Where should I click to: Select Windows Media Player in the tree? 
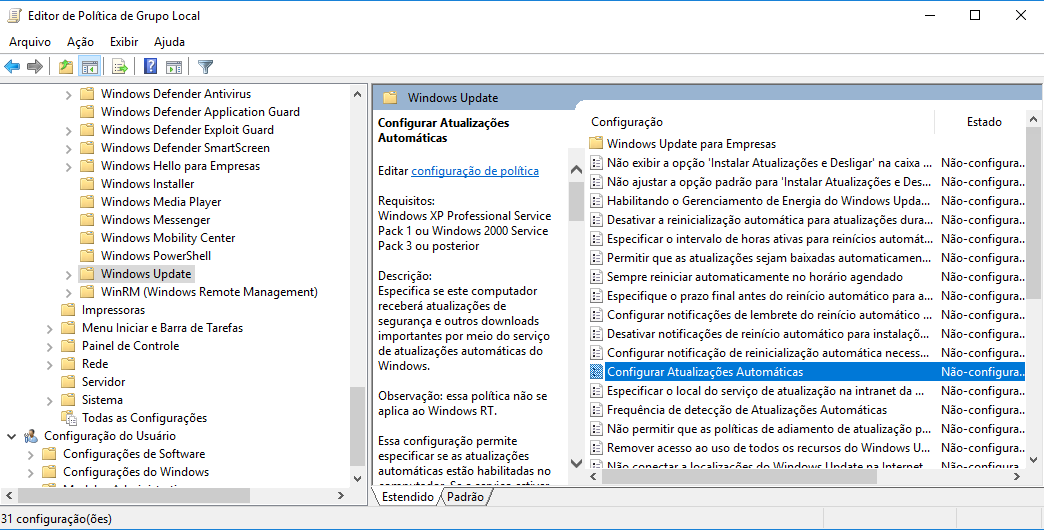click(160, 202)
